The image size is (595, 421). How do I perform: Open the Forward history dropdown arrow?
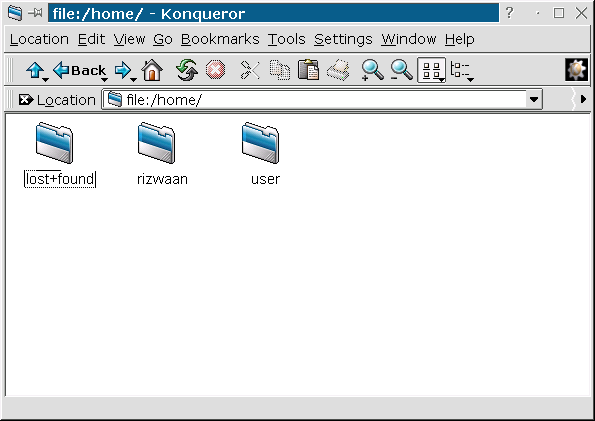coord(133,79)
